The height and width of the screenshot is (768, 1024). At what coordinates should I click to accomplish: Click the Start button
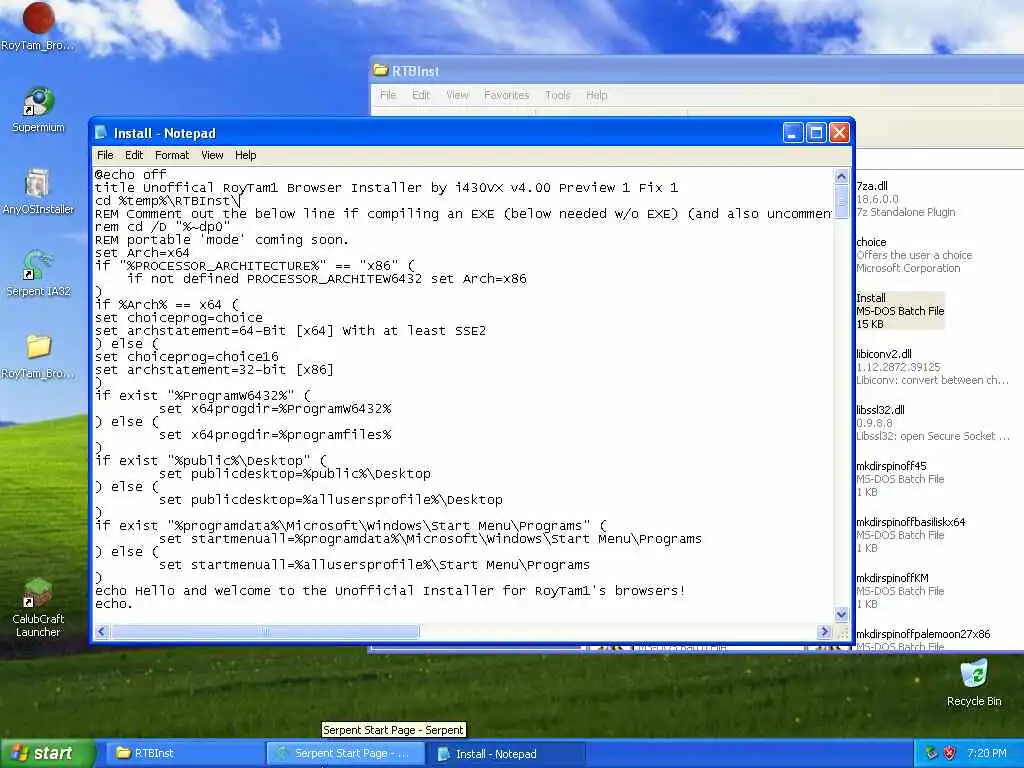(x=46, y=753)
